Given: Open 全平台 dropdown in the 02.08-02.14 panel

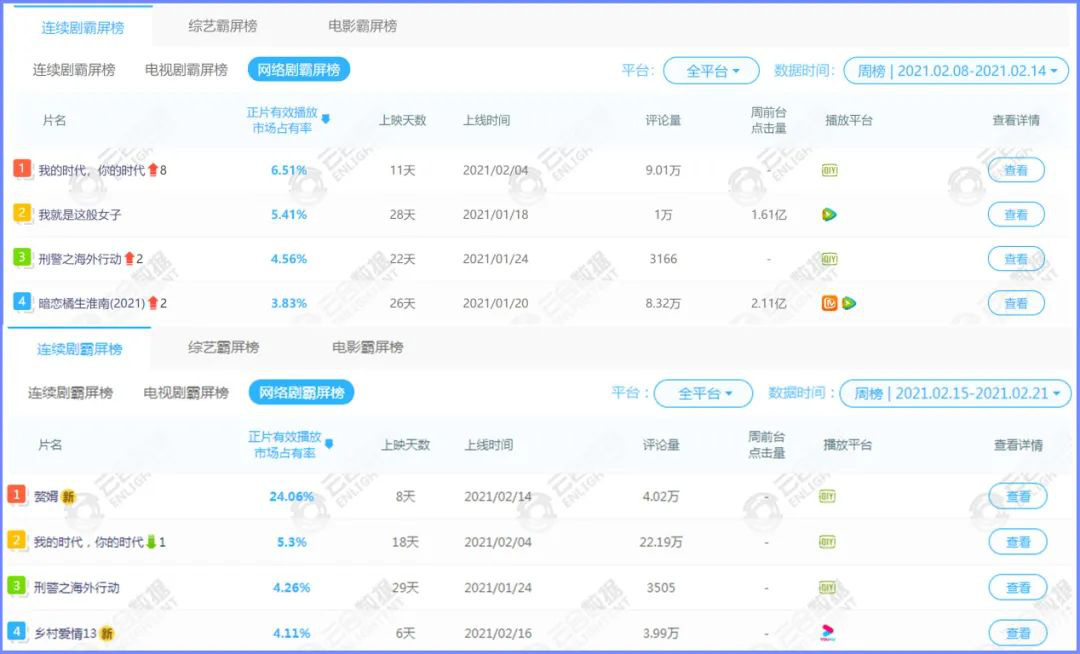Looking at the screenshot, I should click(712, 71).
